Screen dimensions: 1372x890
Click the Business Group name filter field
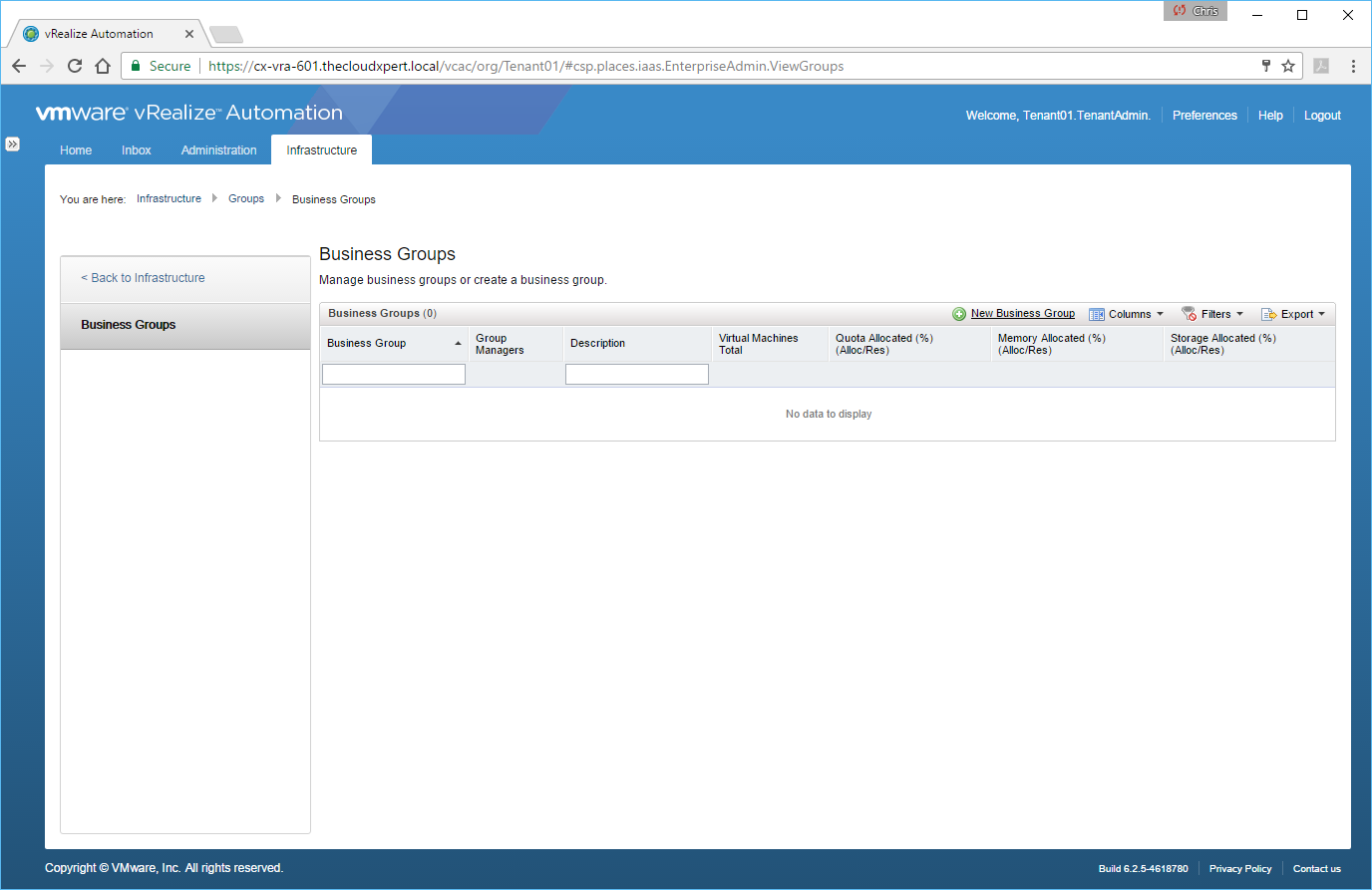point(394,374)
